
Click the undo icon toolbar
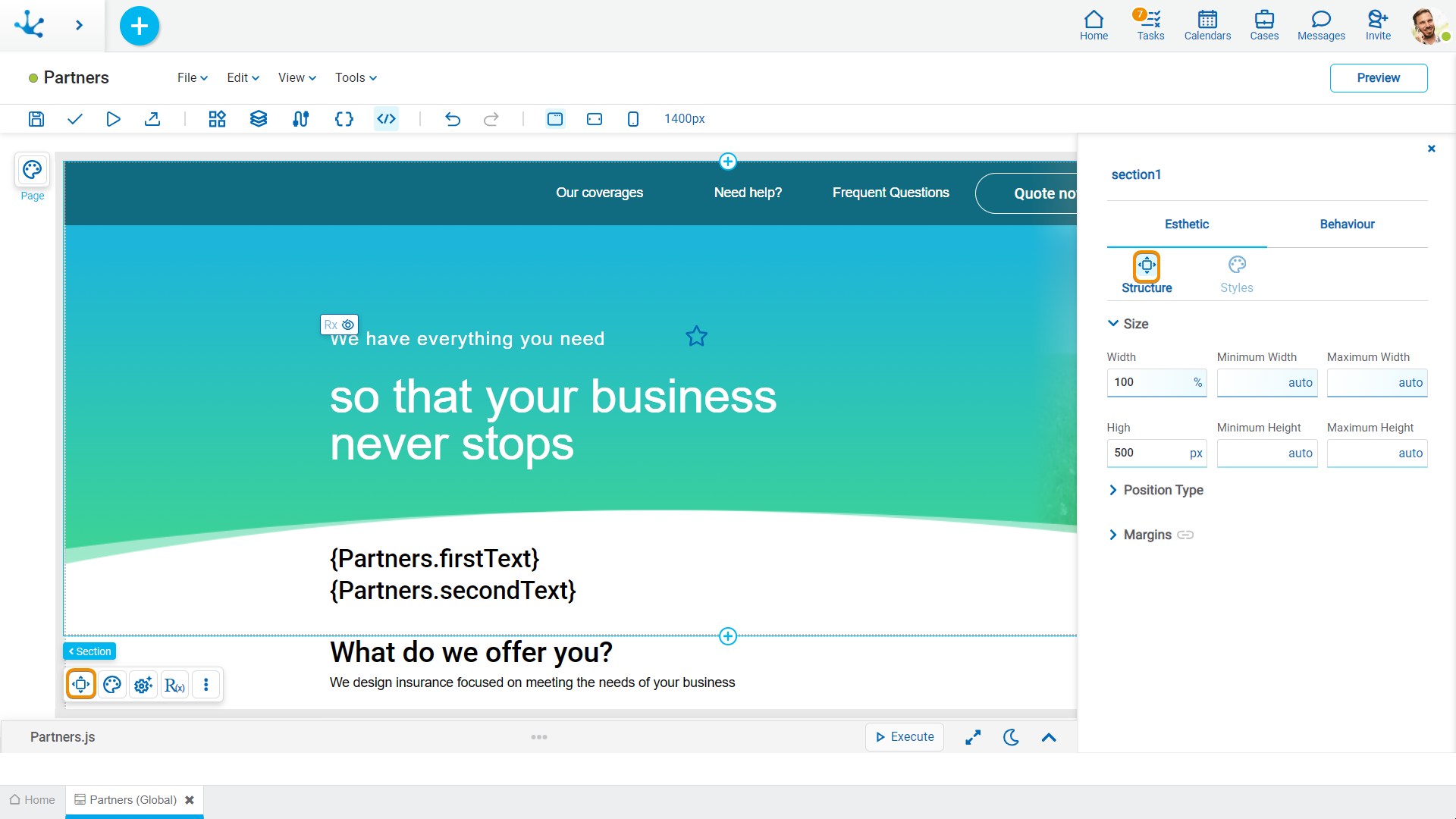pos(453,120)
